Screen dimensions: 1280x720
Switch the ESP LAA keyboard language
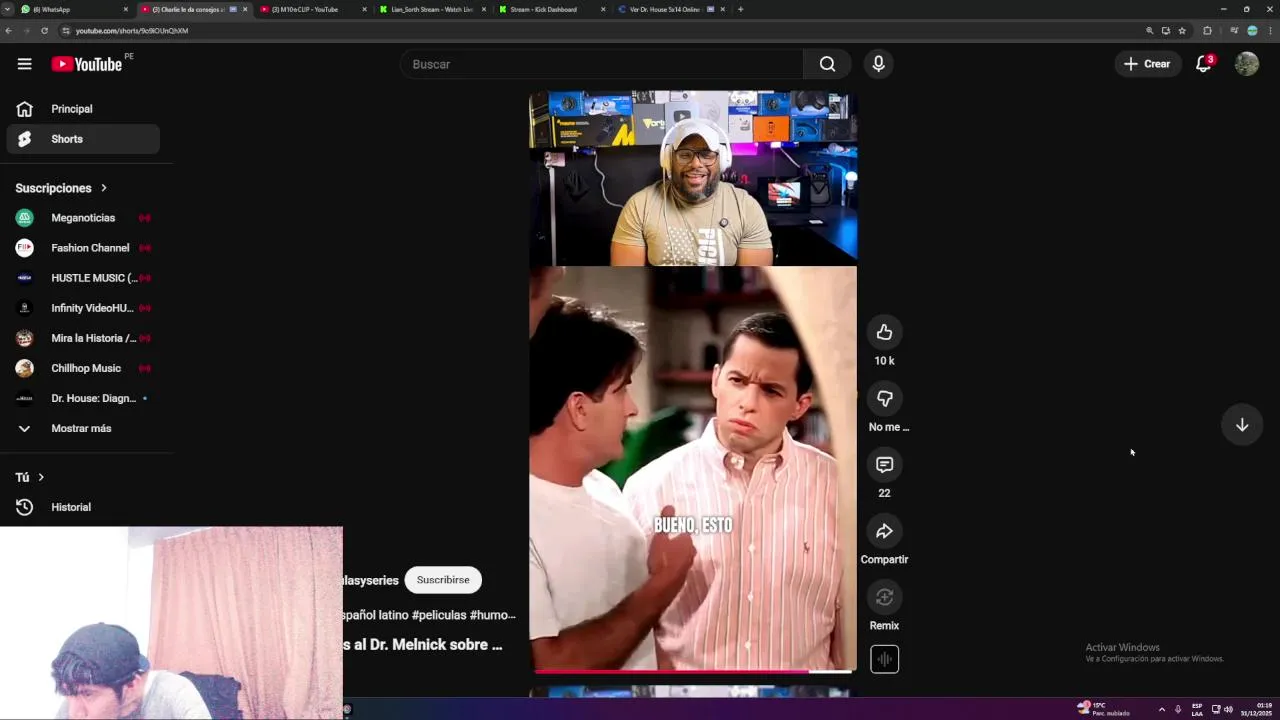(x=1197, y=709)
